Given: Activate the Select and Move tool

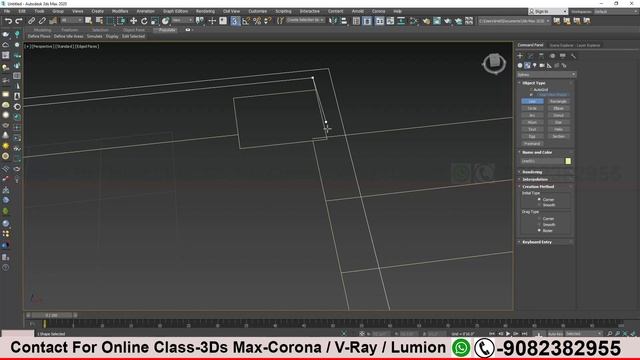Looking at the screenshot, I should 133,21.
